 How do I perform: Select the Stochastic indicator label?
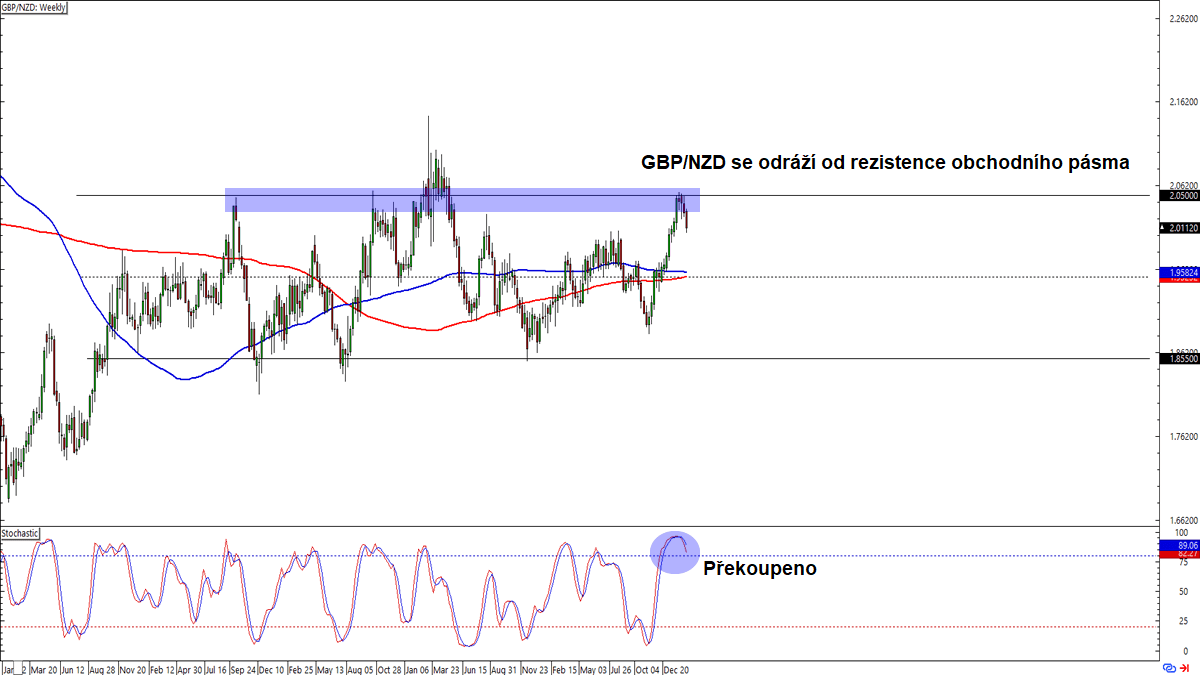tap(21, 533)
